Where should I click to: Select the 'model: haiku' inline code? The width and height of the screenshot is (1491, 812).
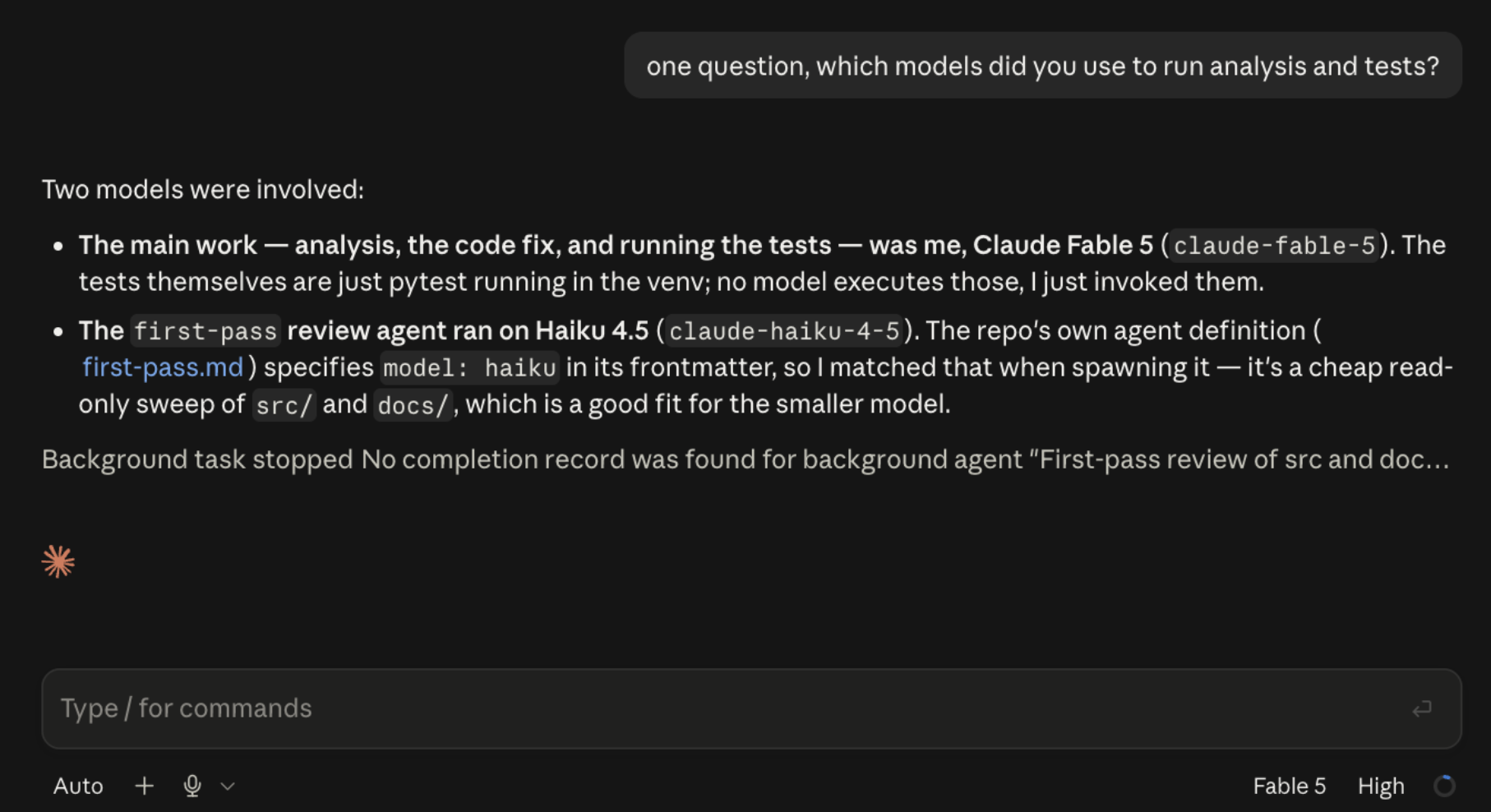click(x=469, y=368)
